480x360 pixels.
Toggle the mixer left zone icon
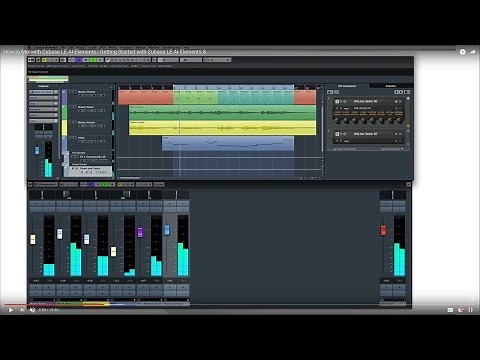[x=30, y=184]
